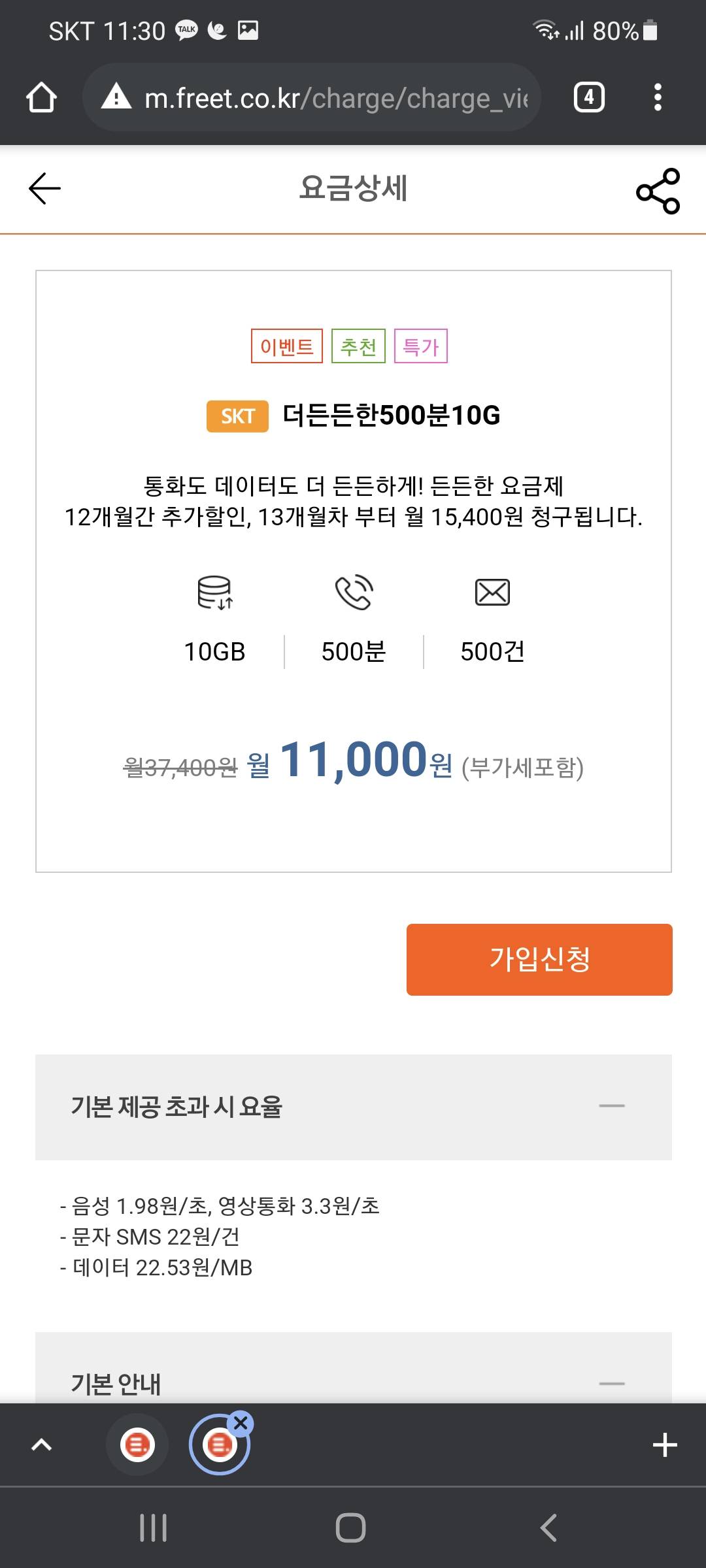706x1568 pixels.
Task: Tap the site security warning triangle
Action: 117,97
